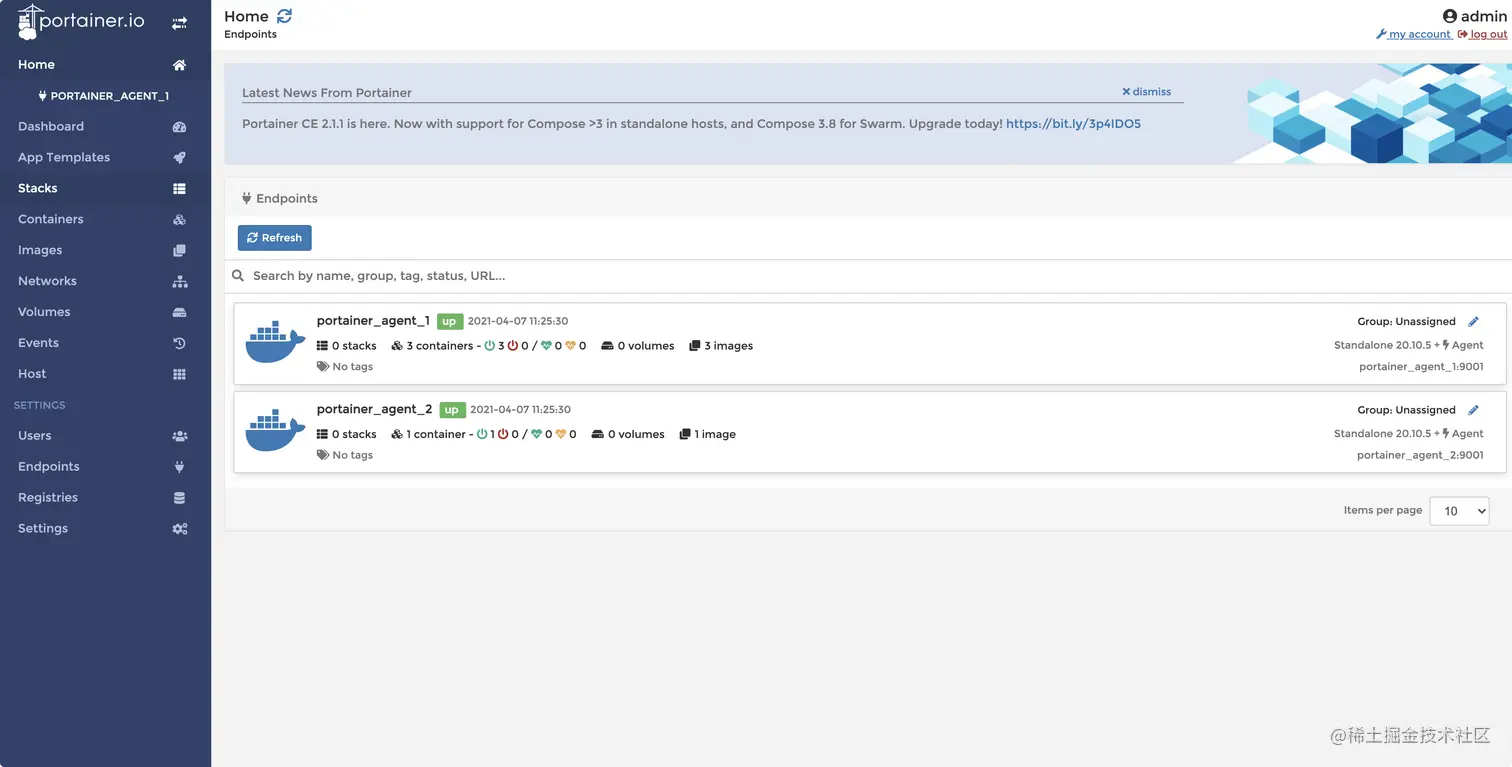
Task: Click "3 images" text
Action: (x=728, y=346)
